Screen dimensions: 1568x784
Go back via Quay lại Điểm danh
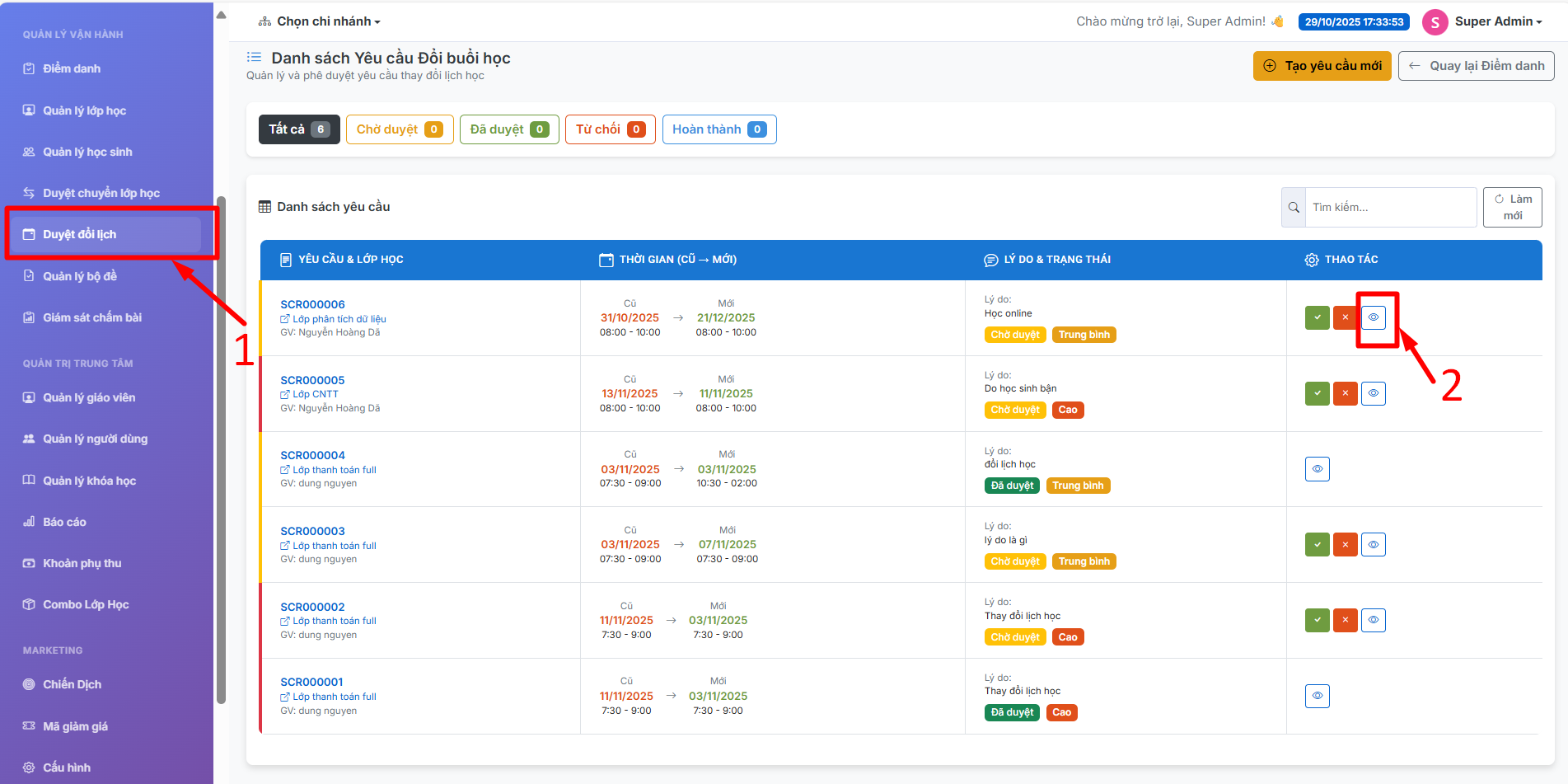(x=1476, y=66)
